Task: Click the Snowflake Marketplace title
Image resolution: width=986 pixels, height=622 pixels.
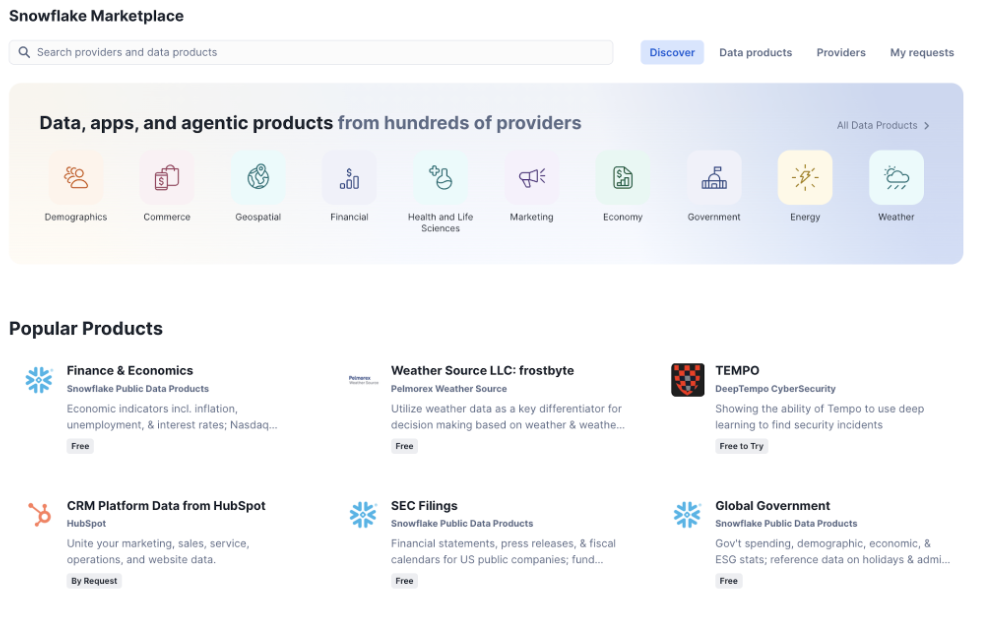Action: click(96, 16)
